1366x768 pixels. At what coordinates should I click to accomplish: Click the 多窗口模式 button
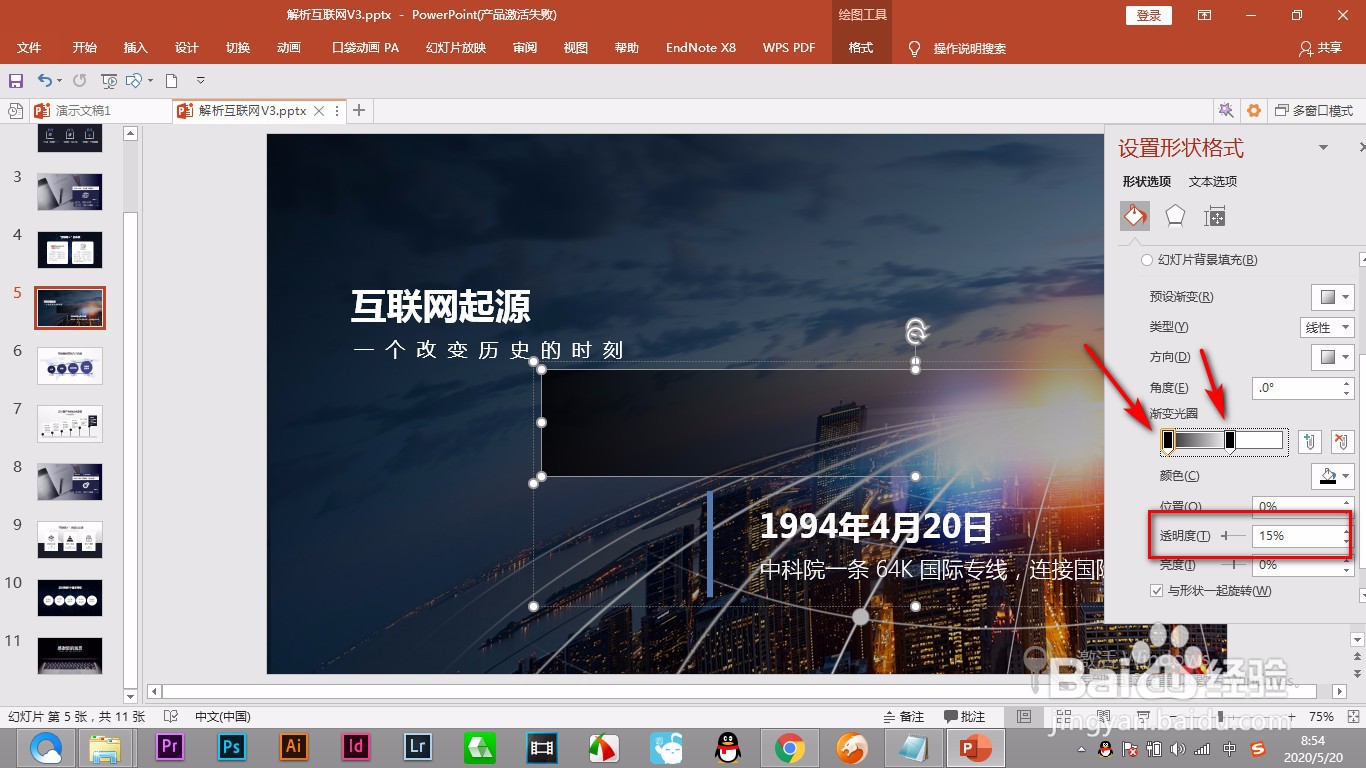(1315, 111)
